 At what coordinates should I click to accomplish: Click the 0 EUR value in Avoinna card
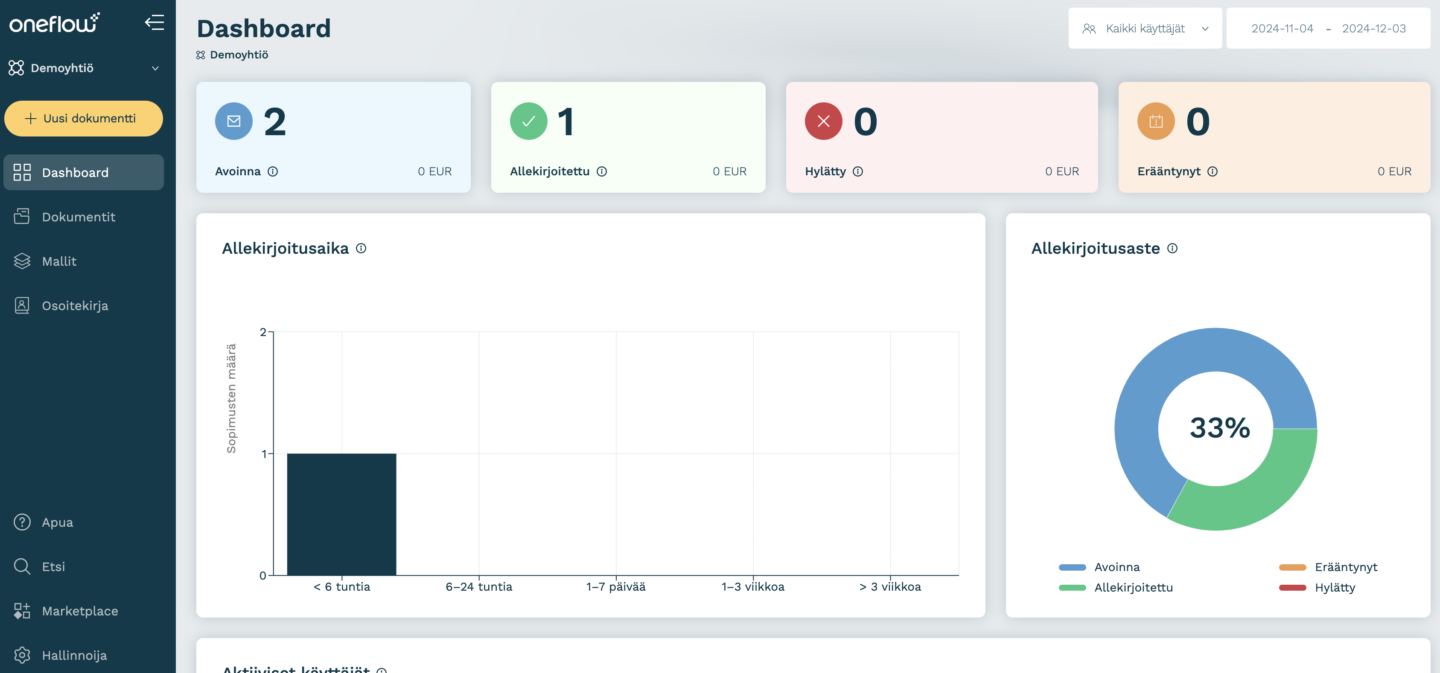click(x=435, y=171)
